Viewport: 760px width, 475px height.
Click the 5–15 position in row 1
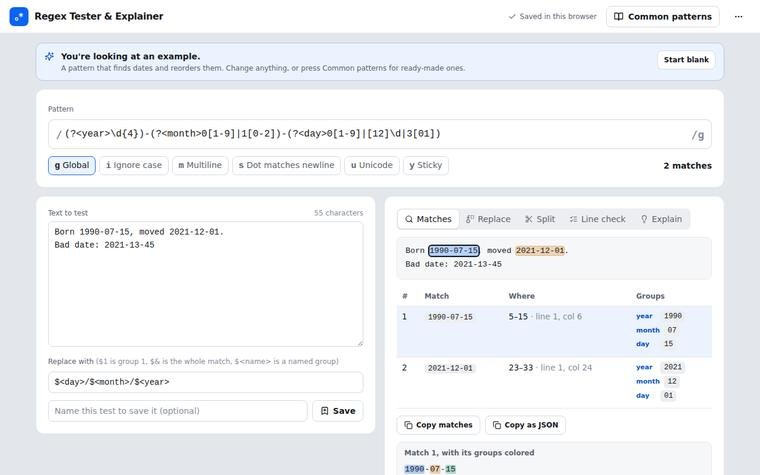(x=518, y=317)
